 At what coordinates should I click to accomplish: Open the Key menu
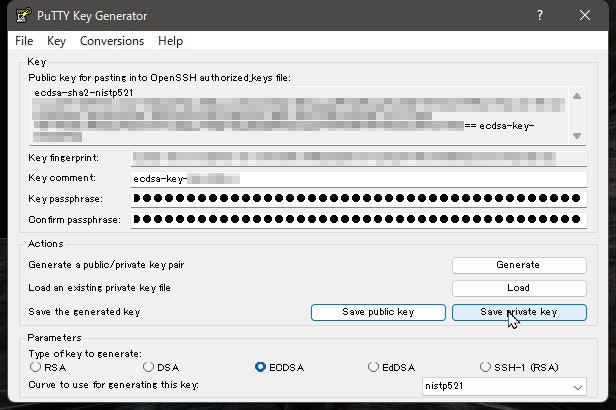[x=56, y=41]
